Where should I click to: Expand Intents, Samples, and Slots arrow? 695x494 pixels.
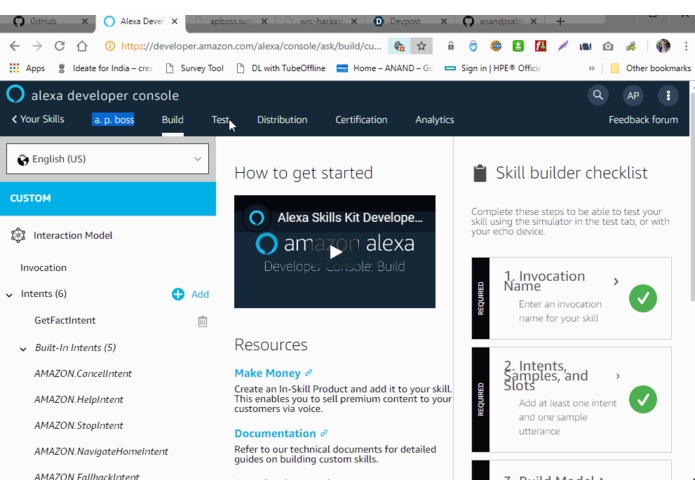point(618,376)
